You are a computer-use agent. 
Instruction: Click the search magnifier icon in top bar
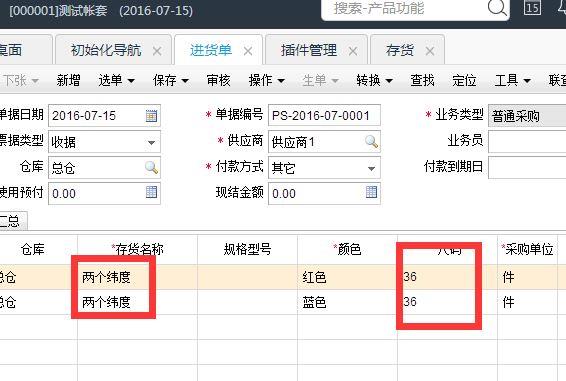coord(497,7)
